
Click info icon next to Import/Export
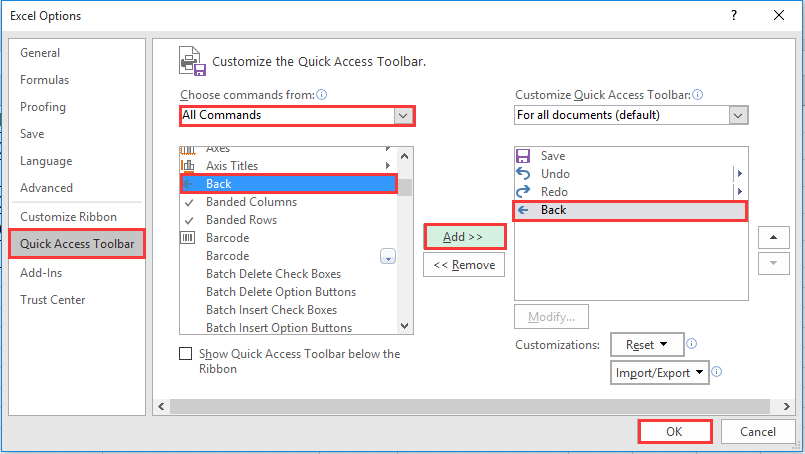click(x=717, y=371)
